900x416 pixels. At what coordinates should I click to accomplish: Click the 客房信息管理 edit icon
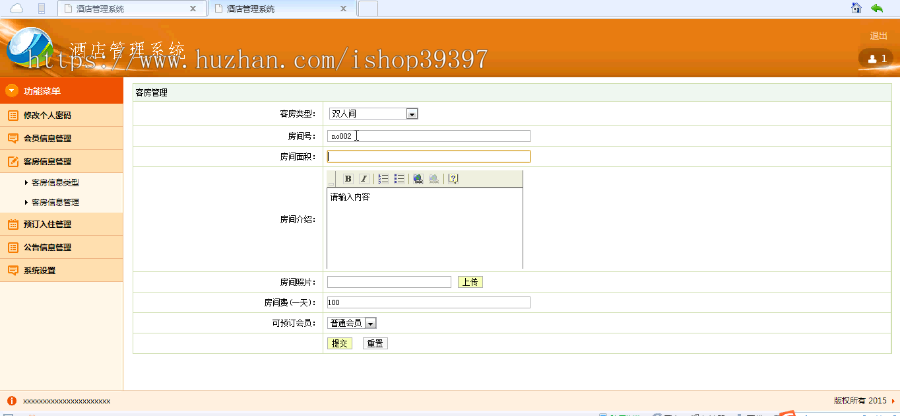[x=13, y=161]
